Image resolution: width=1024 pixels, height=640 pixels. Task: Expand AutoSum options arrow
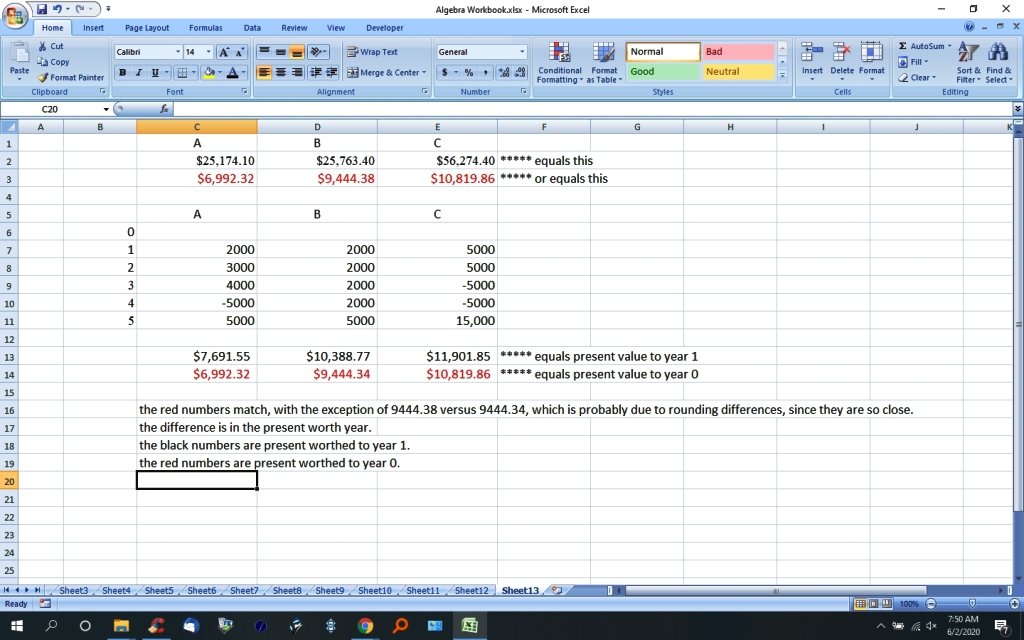point(950,46)
